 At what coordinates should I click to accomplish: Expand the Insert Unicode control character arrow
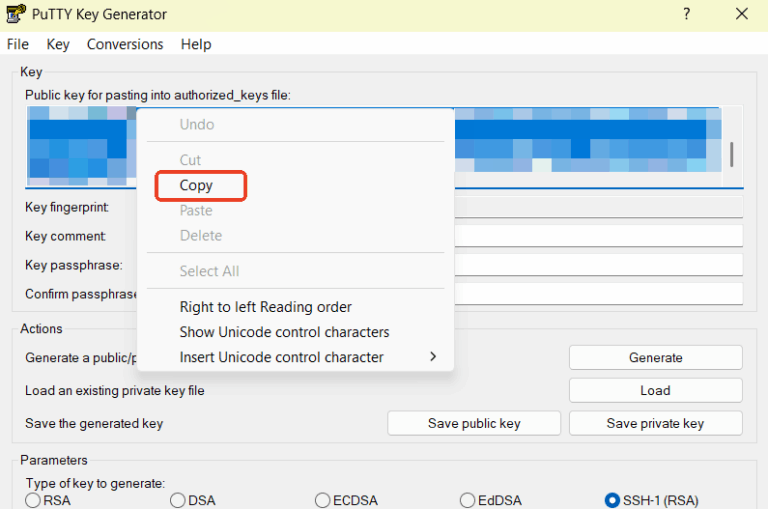433,357
